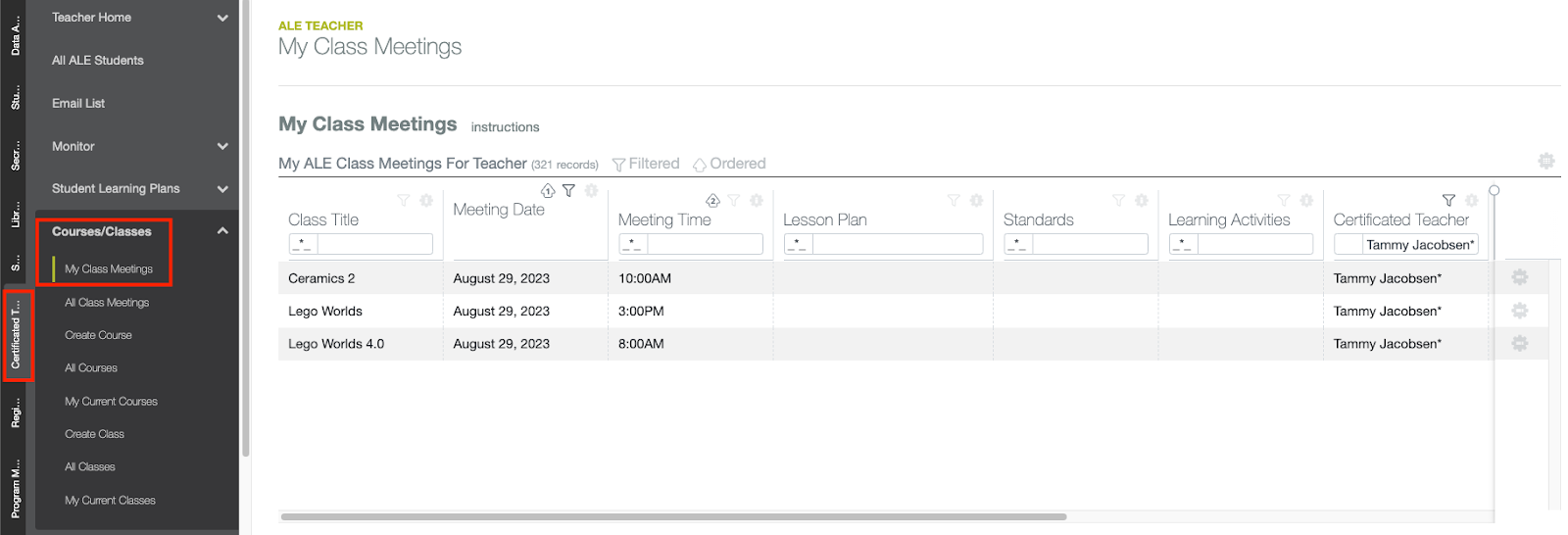Collapse the Courses/Classes sidebar section

pos(222,231)
